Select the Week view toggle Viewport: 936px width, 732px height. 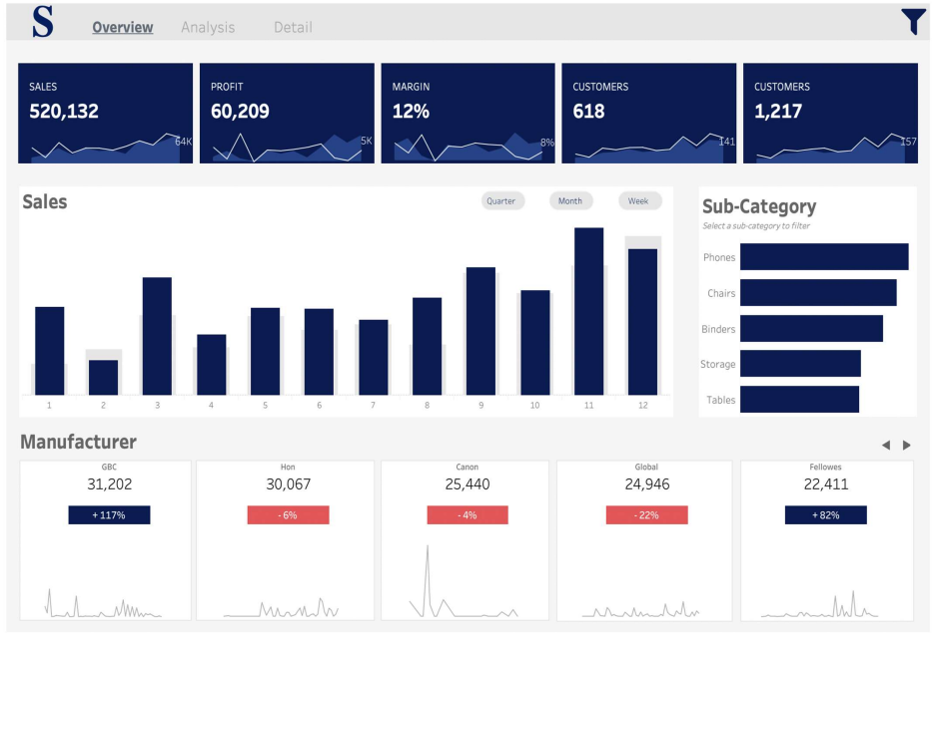[638, 201]
